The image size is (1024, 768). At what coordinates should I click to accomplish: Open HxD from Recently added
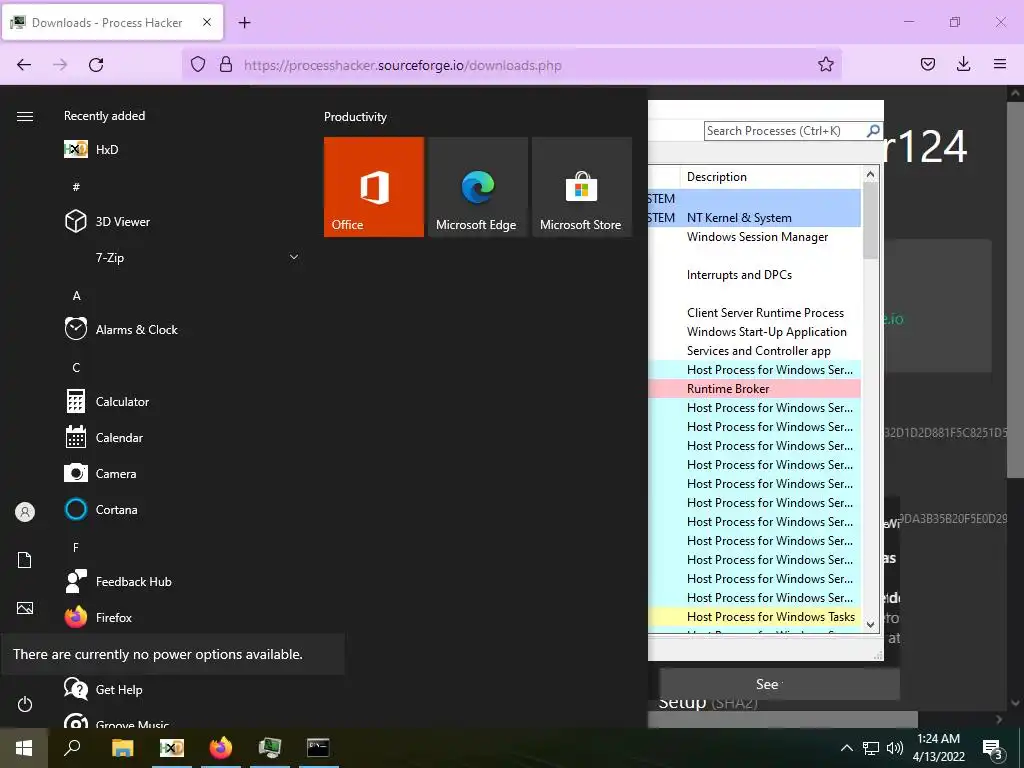tap(182, 150)
